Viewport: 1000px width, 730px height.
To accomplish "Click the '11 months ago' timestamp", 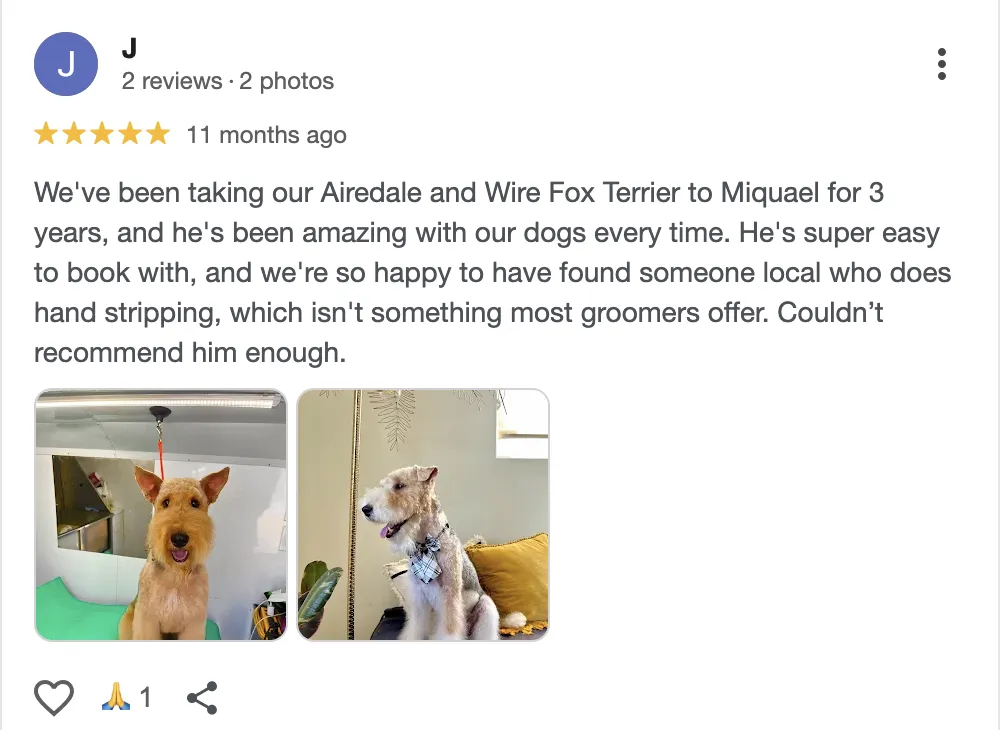I will point(267,135).
